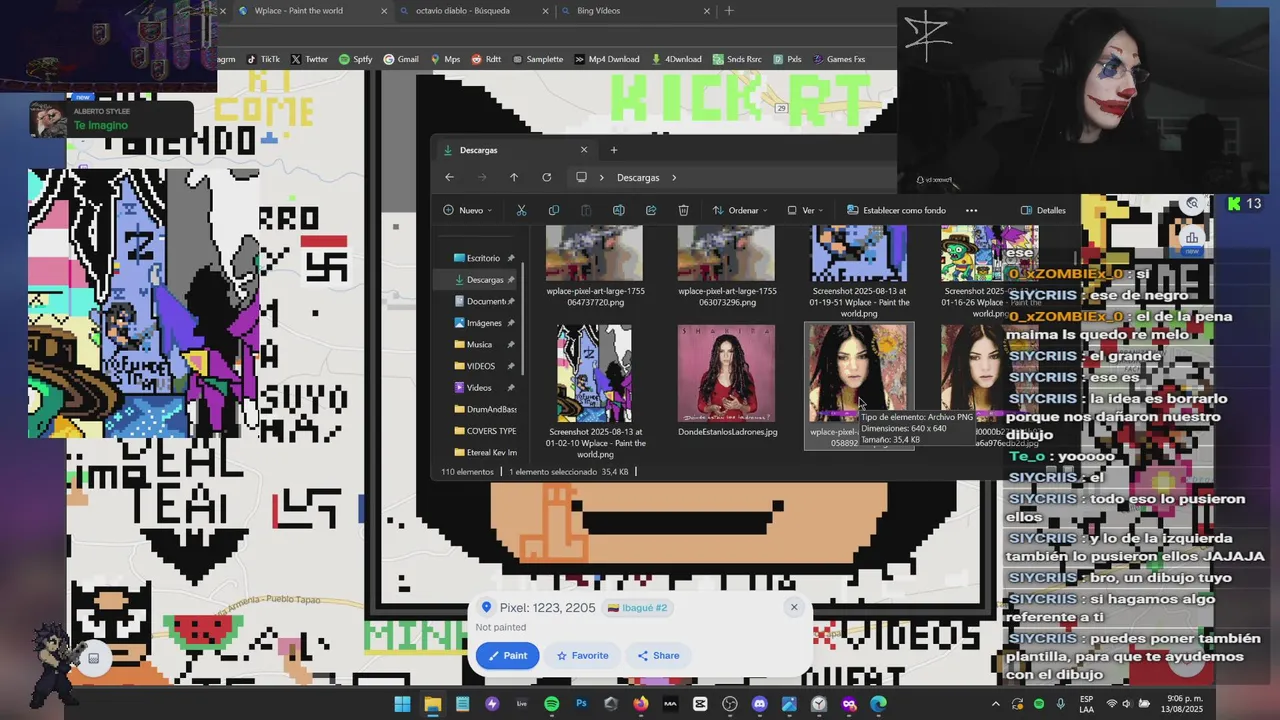Select Screenshot 2025-08-13 at 01-19-51 Wplace file

tap(859, 272)
